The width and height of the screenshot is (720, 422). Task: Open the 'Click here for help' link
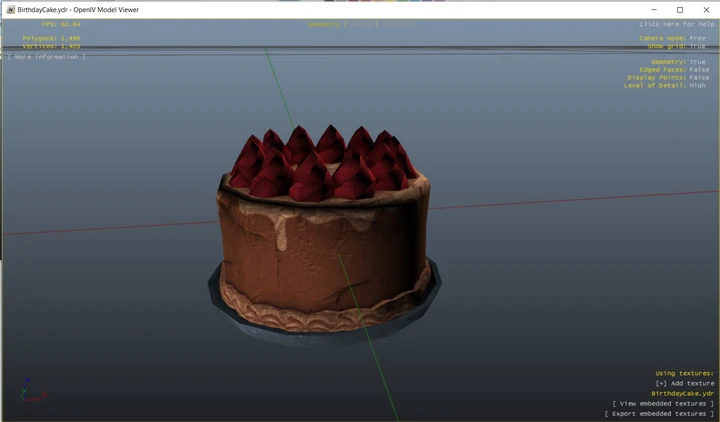(676, 24)
